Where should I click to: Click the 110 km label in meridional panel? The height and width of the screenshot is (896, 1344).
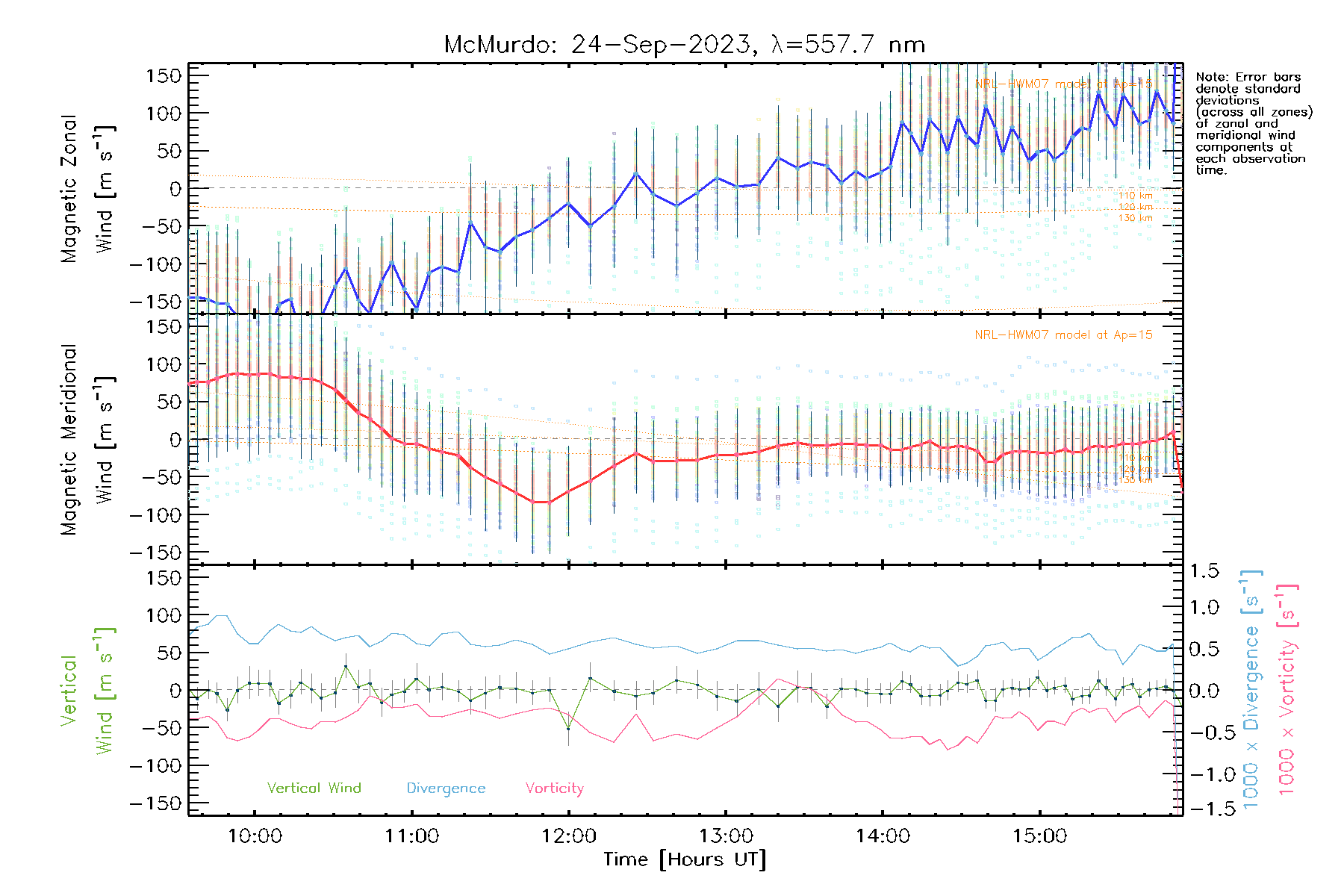point(1135,458)
